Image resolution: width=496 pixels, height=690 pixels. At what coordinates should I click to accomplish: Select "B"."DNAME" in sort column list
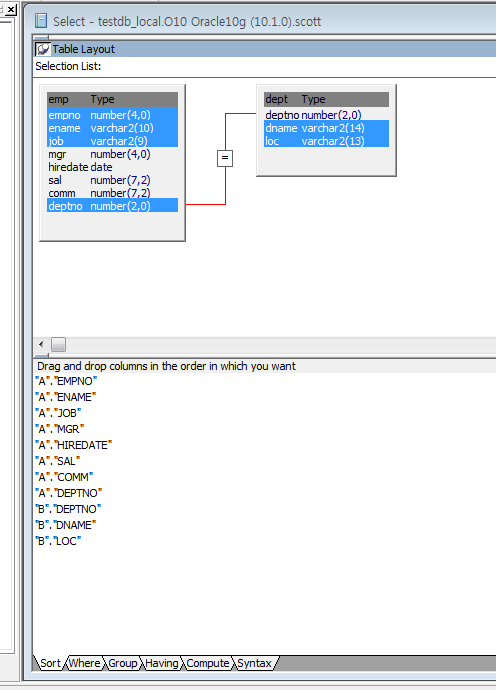coord(66,525)
